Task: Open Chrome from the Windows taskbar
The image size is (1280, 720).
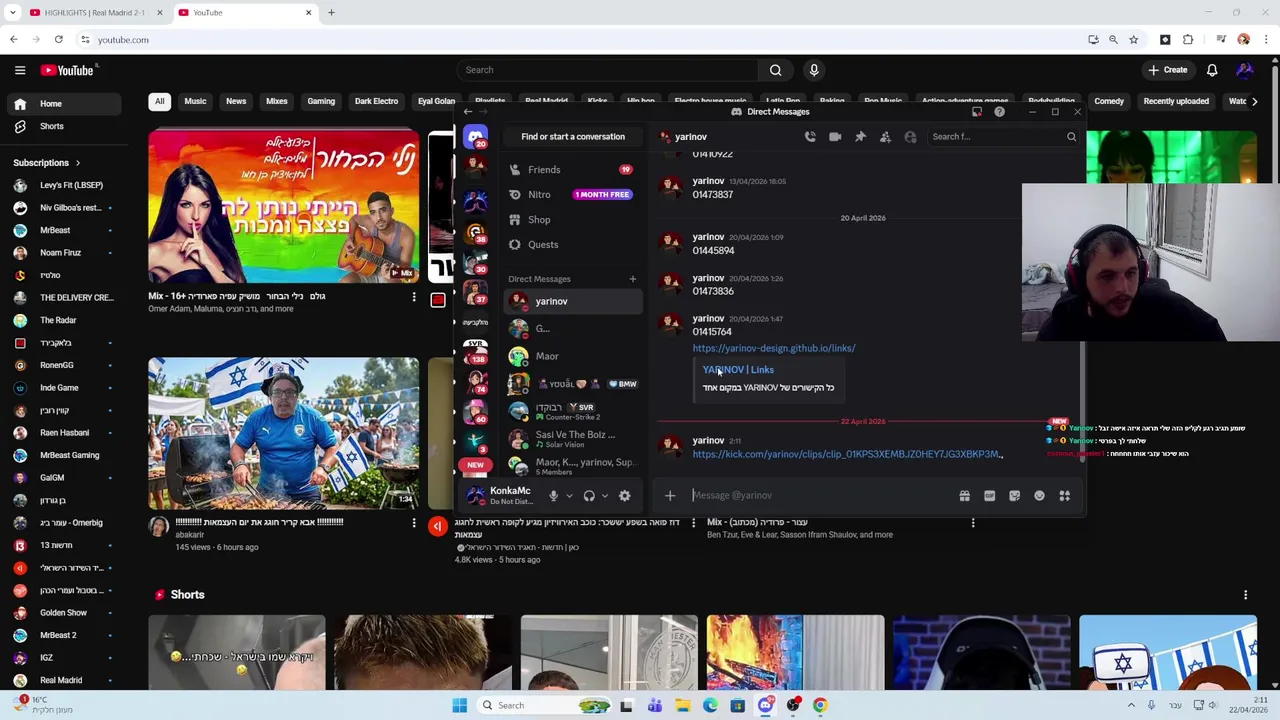Action: click(x=820, y=706)
